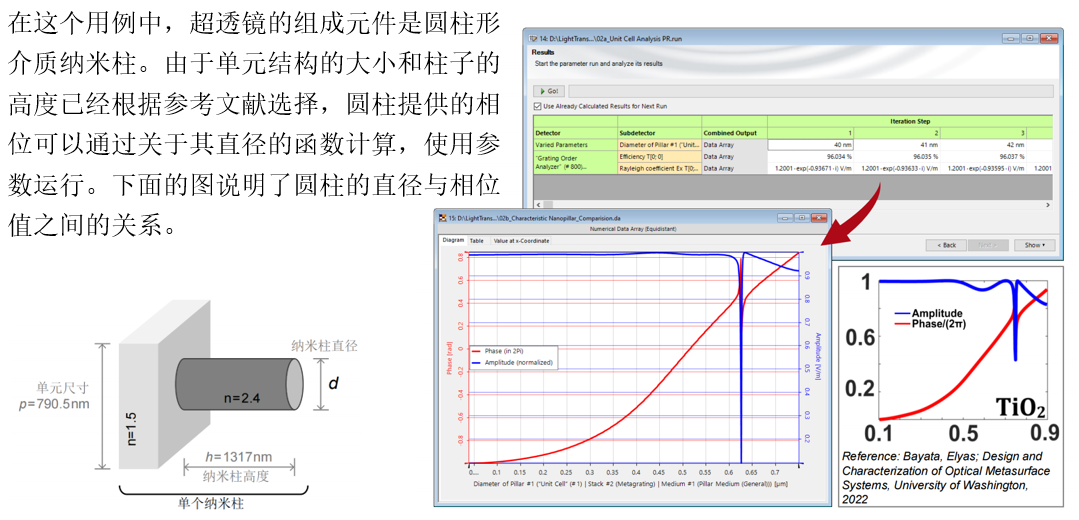Click the Nanopillar_Comparision.da window title icon
Image resolution: width=1079 pixels, height=520 pixels.
click(x=443, y=217)
